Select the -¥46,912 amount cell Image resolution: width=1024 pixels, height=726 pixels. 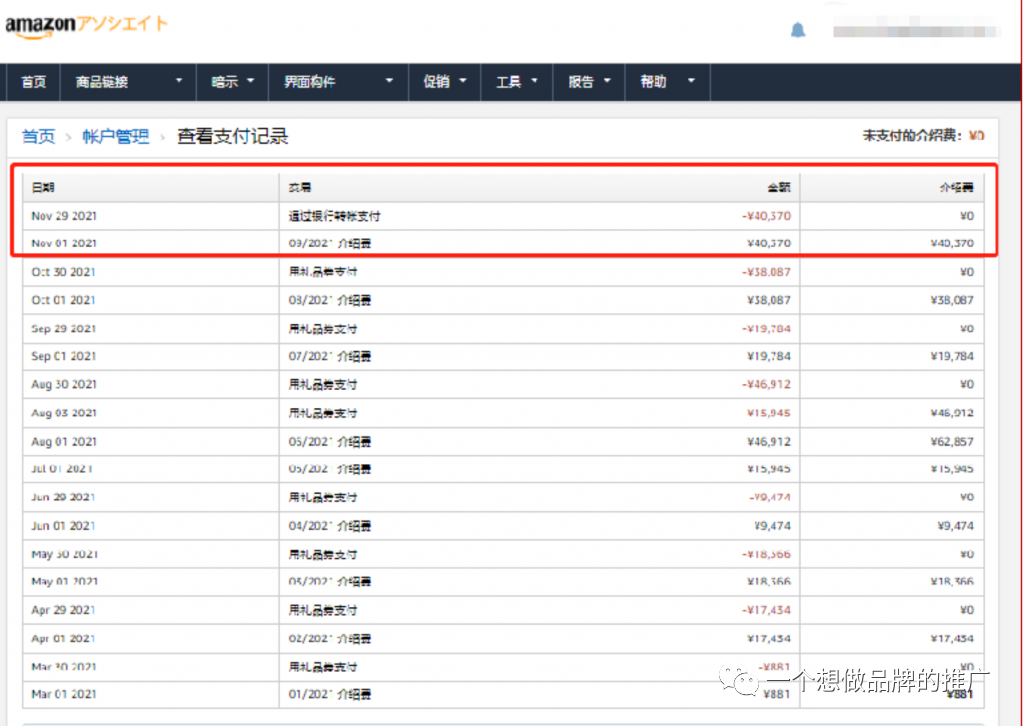[x=766, y=385]
